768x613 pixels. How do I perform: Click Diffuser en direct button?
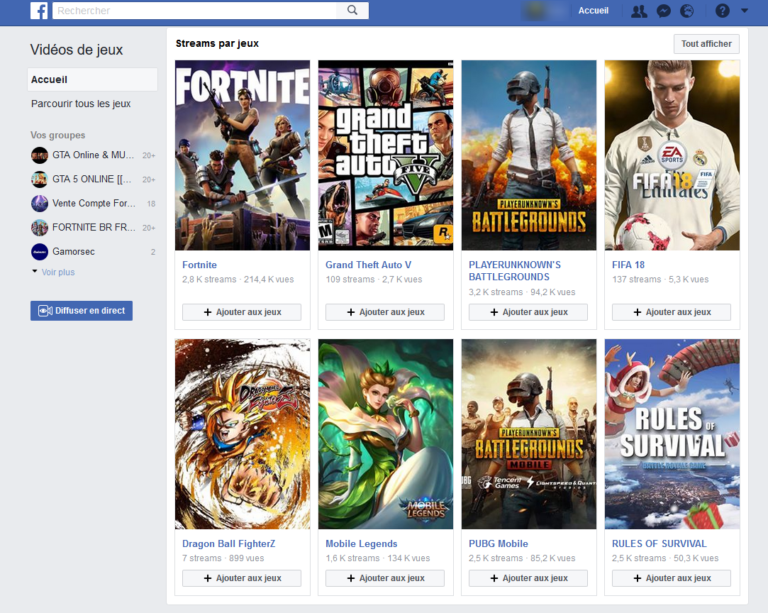81,311
